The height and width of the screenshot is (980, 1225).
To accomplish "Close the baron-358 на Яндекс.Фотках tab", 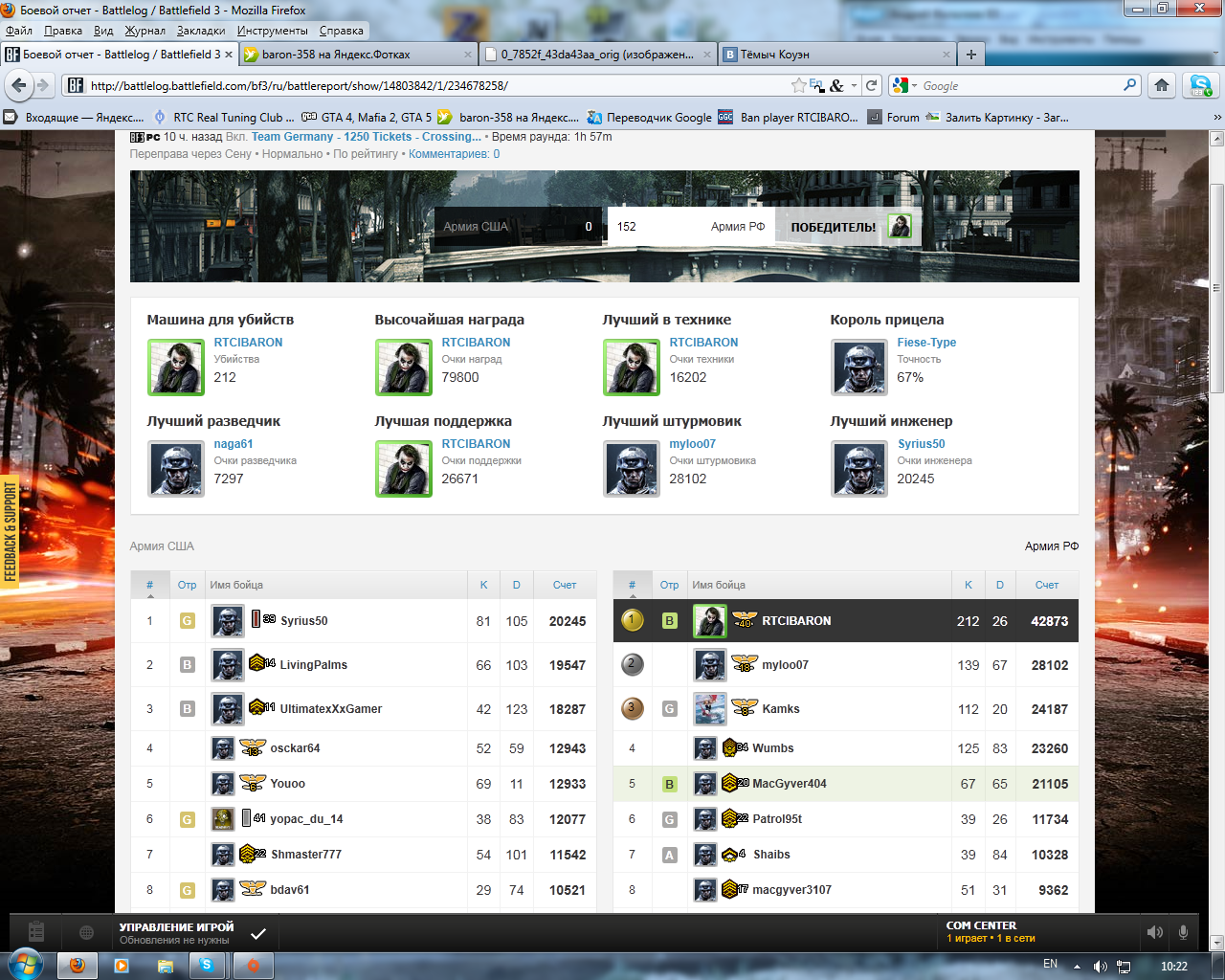I will click(468, 55).
